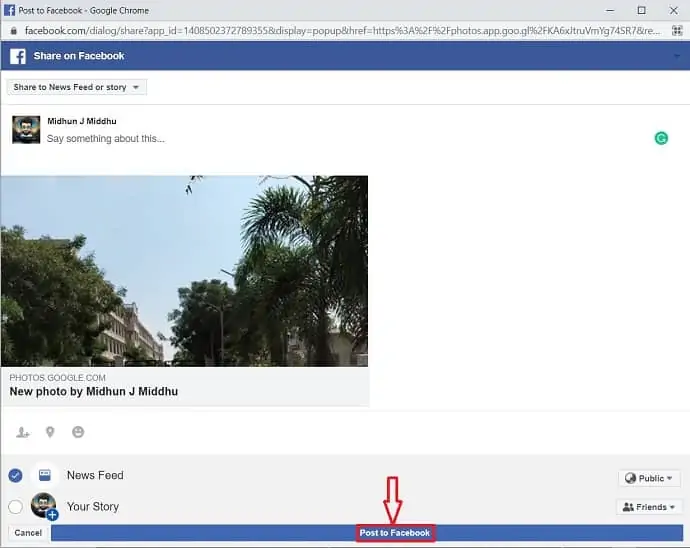Screen dimensions: 690x548
Task: Close the Post to Facebook window
Action: point(673,10)
